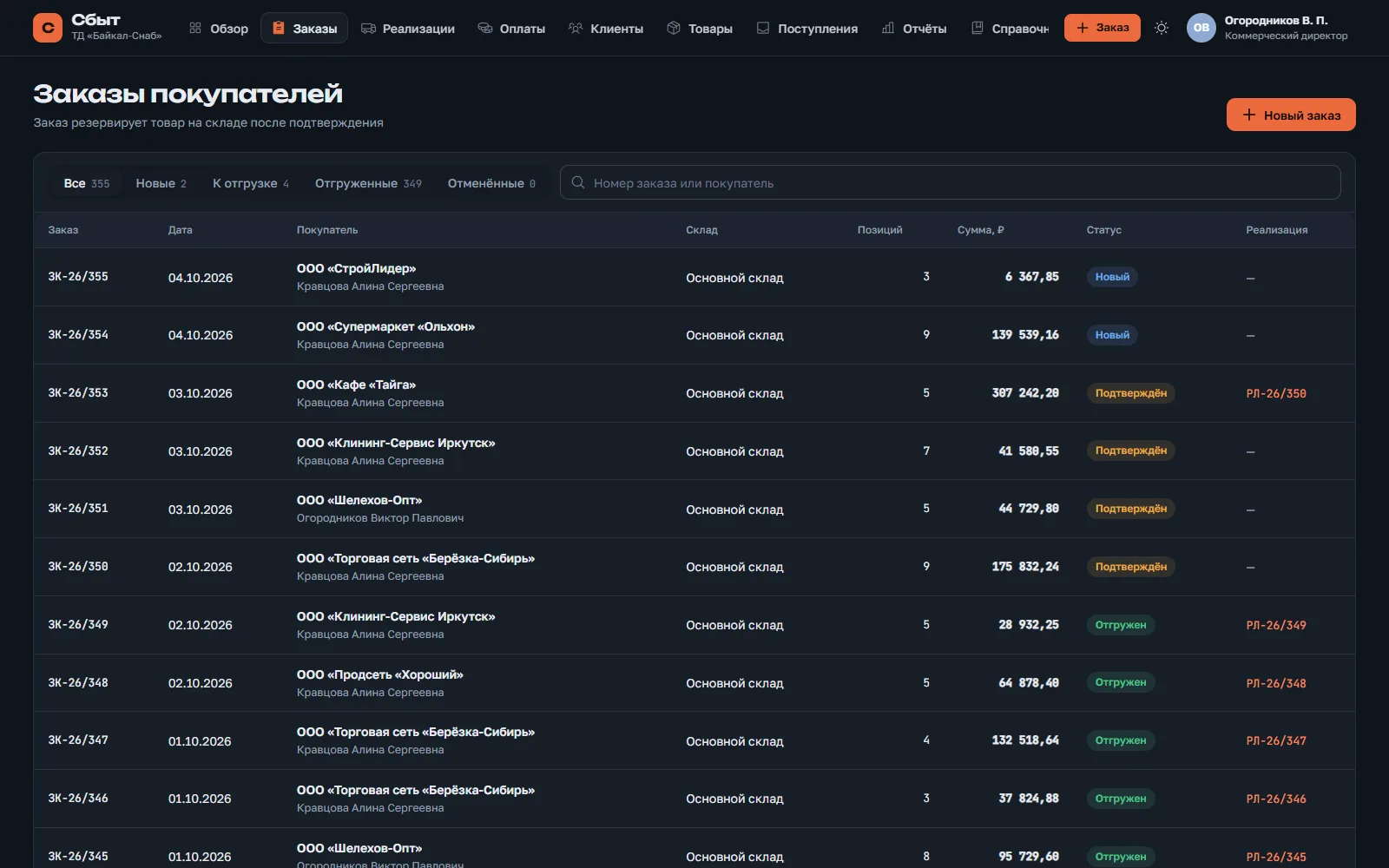Click the Отгружен badge of order ЗК-26/349
Screen dimensions: 1389x868
[x=1121, y=625]
